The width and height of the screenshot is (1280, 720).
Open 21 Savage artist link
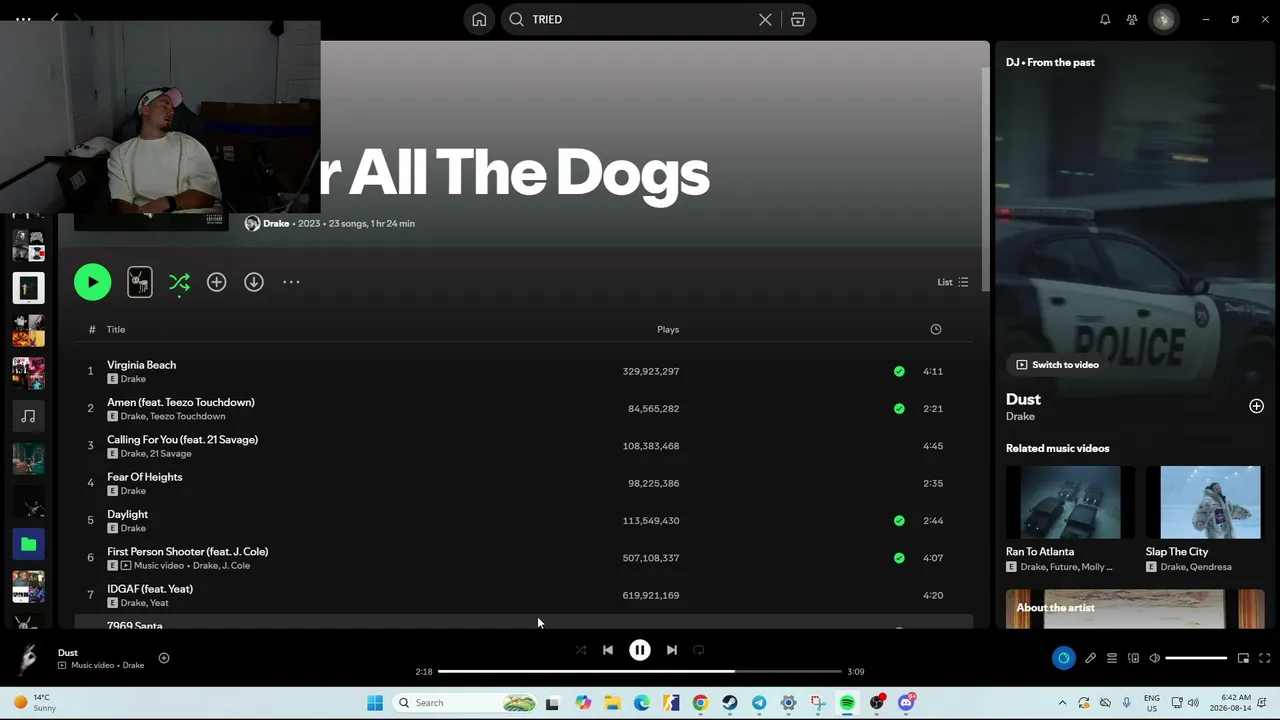(171, 454)
